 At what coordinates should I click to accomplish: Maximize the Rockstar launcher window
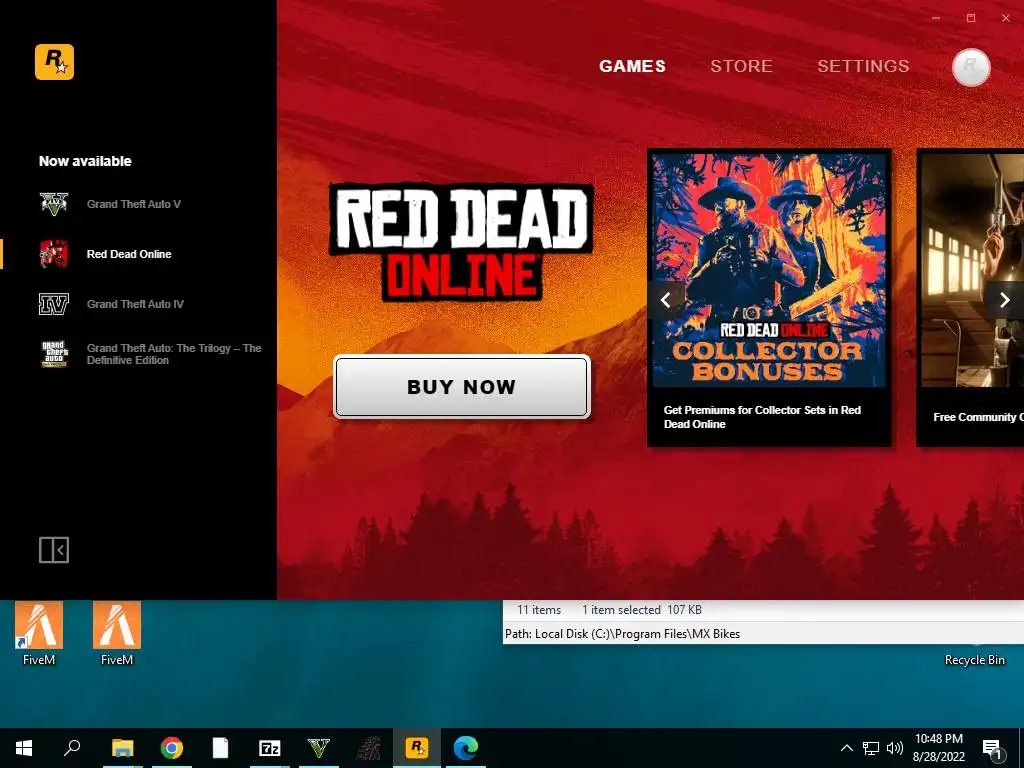(x=971, y=18)
